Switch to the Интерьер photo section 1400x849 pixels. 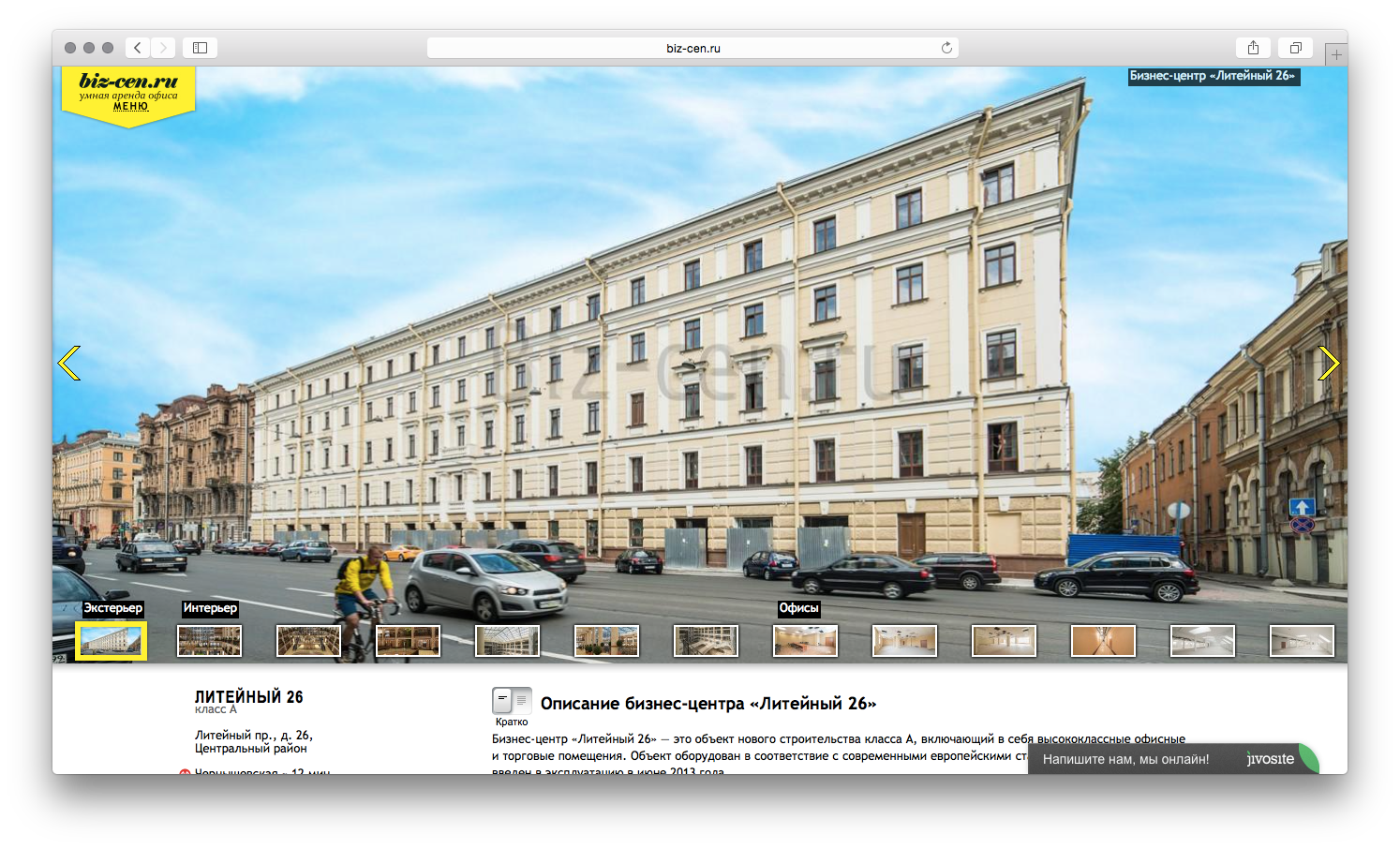tap(210, 608)
